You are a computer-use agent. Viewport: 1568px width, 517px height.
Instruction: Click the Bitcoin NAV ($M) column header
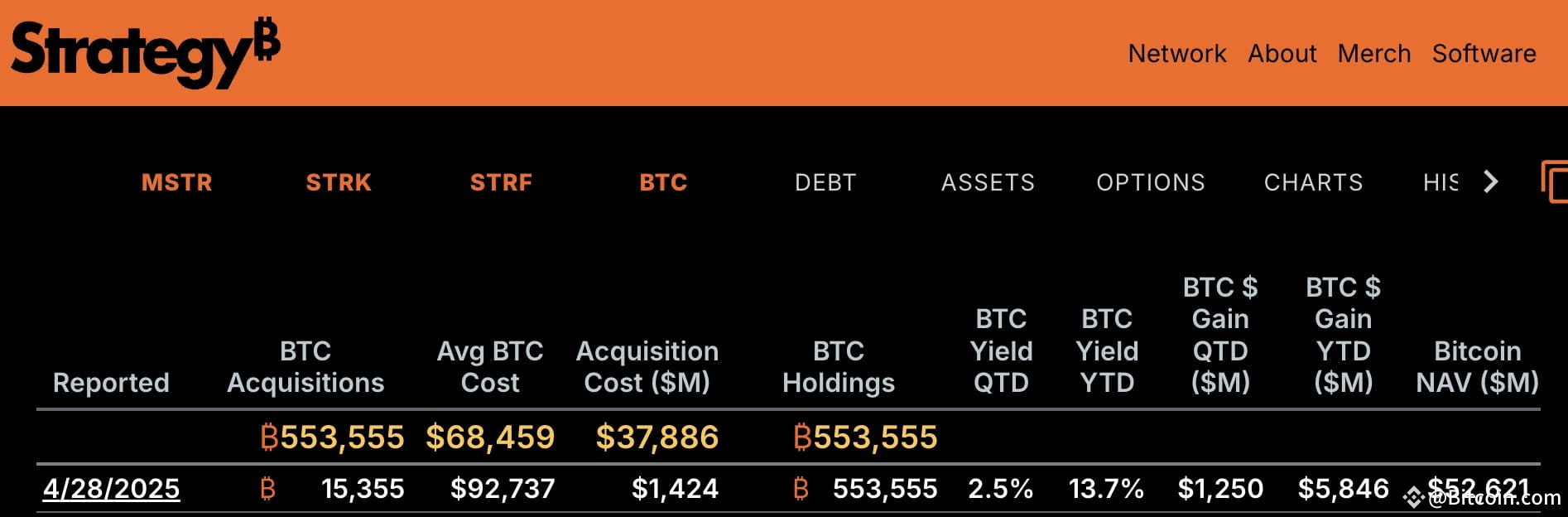1477,367
